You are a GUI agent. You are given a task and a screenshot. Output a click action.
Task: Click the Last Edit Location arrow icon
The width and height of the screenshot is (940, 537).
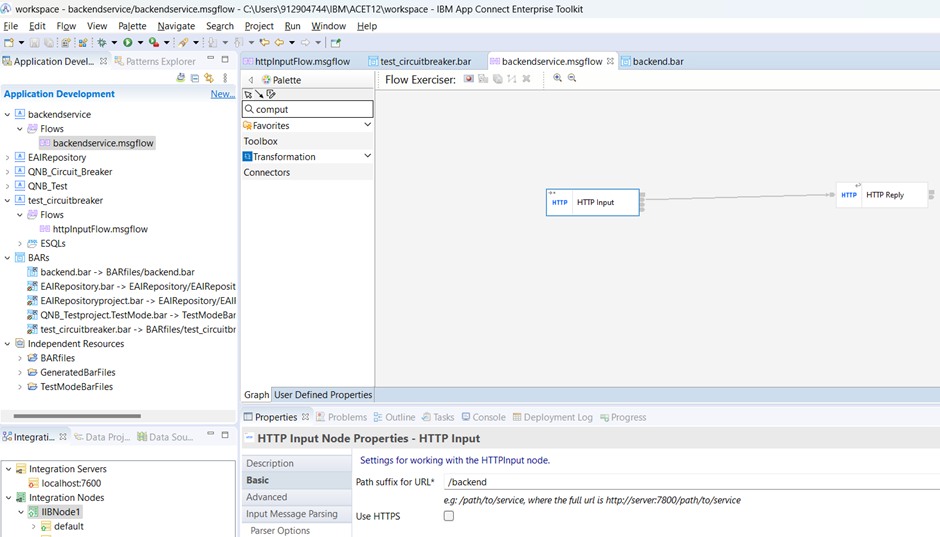tap(264, 43)
